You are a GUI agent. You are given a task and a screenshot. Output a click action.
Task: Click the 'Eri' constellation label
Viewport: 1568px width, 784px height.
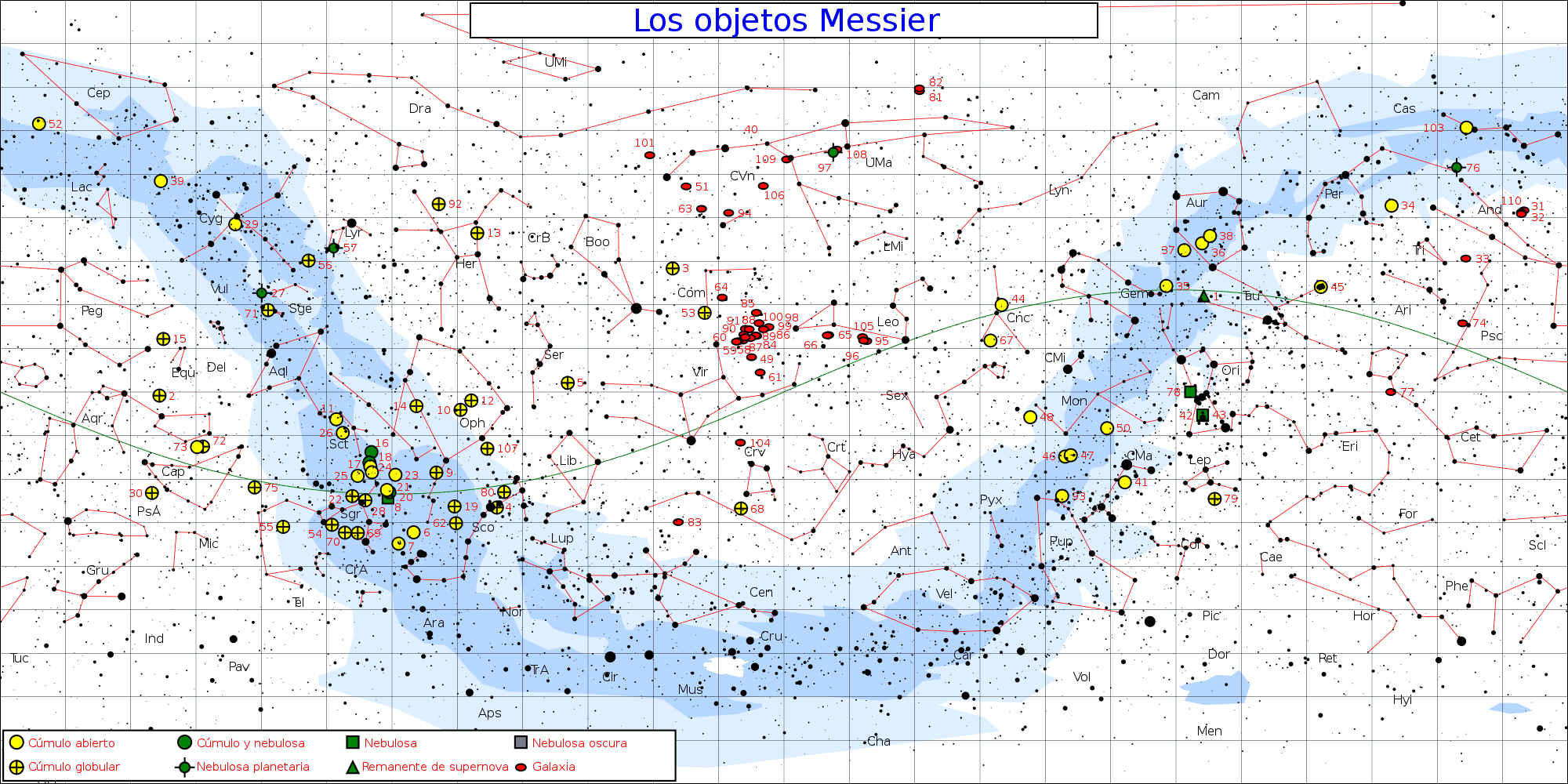(1349, 446)
